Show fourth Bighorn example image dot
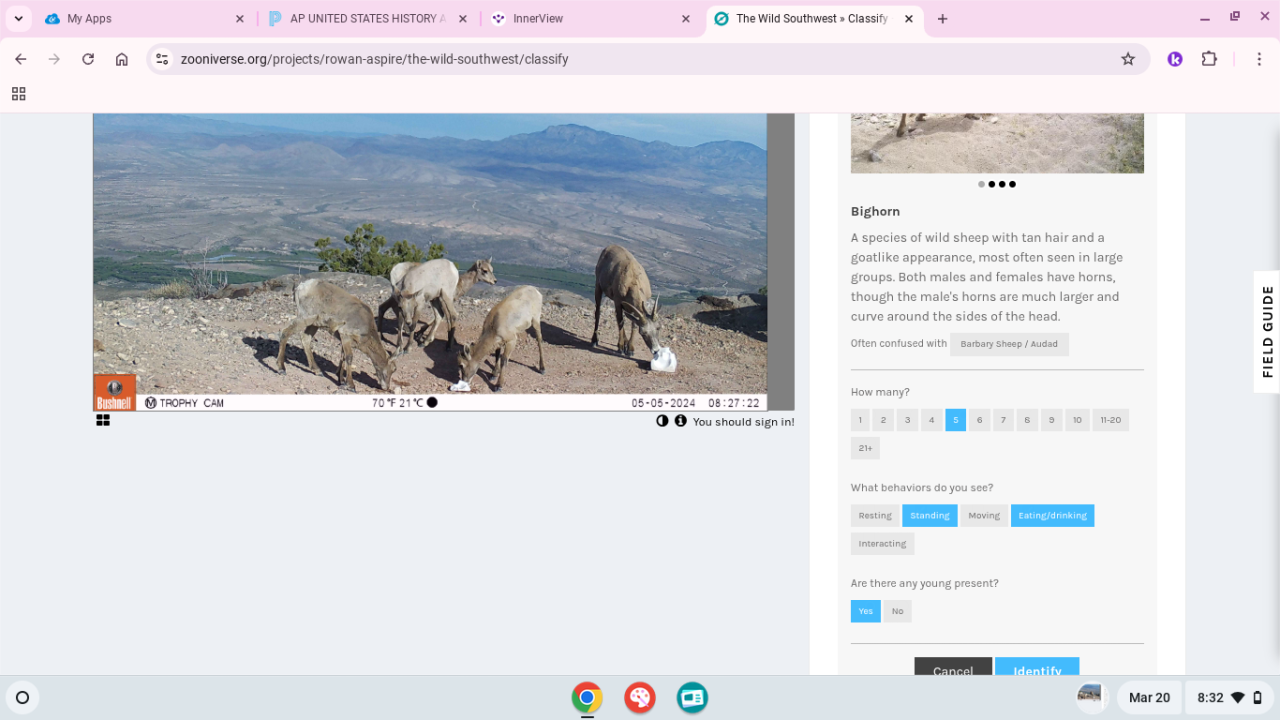The image size is (1280, 720). [1012, 184]
